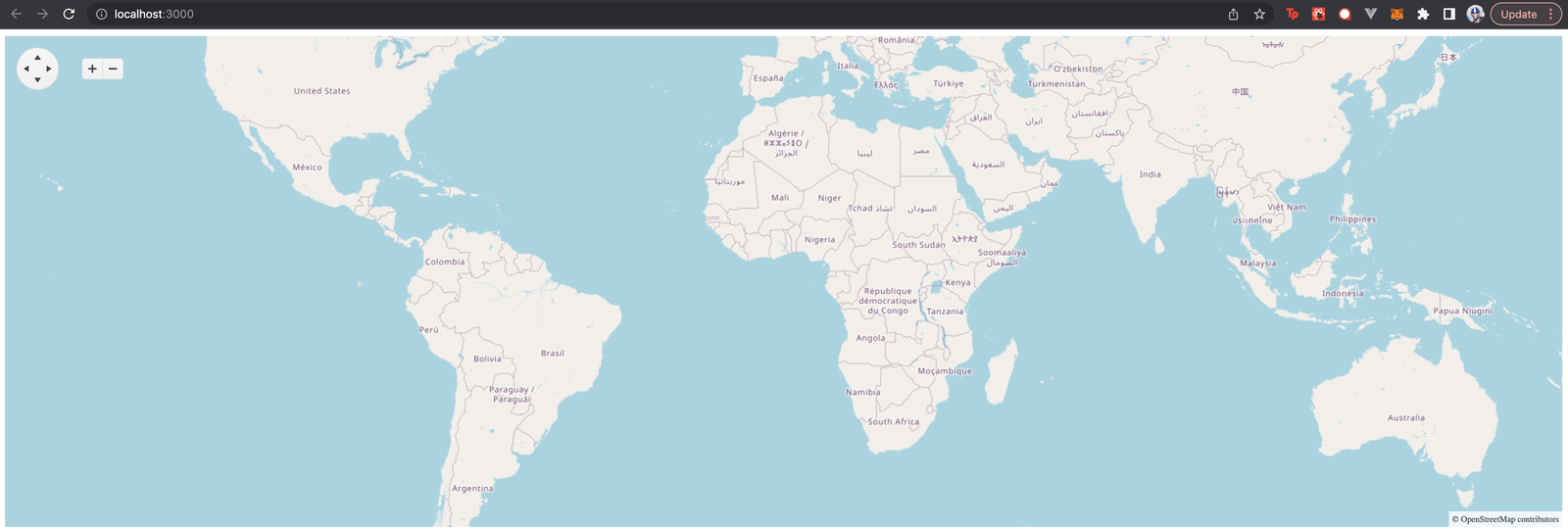Viewport: 1568px width, 531px height.
Task: Click the Oʻzbekiston label
Action: 1077,69
